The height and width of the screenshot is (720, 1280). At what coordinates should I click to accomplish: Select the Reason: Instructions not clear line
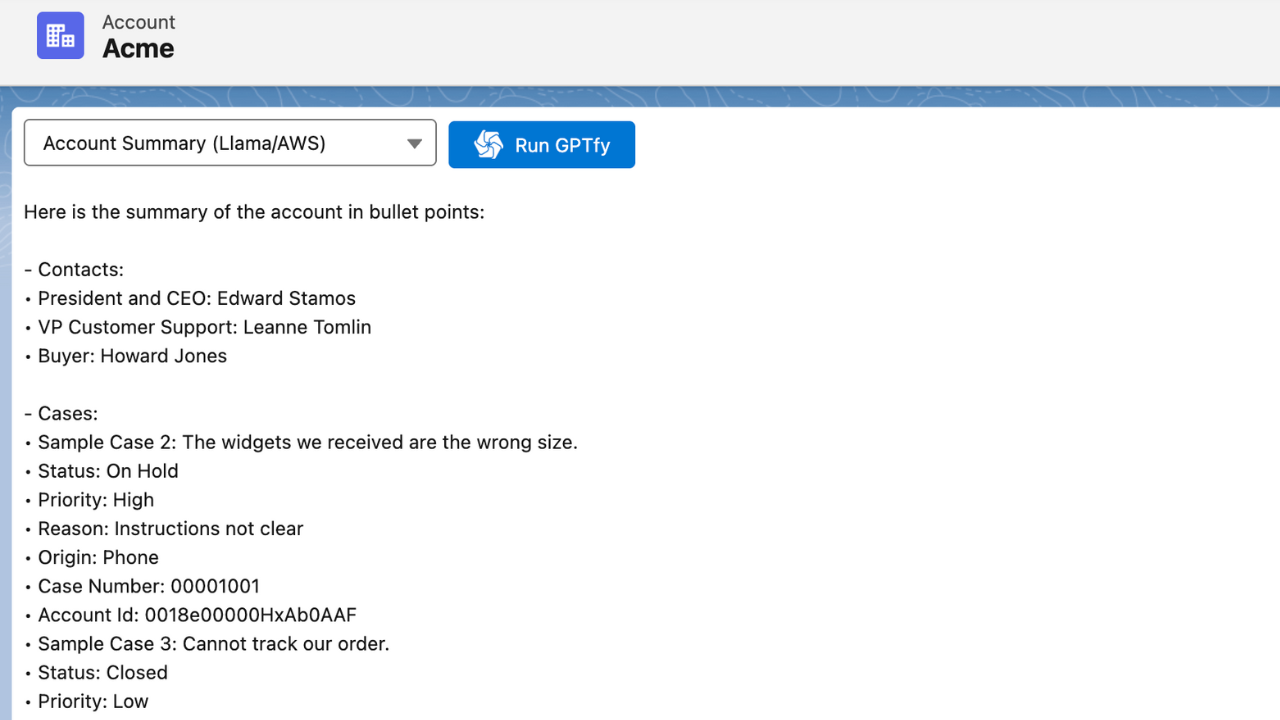tap(170, 529)
